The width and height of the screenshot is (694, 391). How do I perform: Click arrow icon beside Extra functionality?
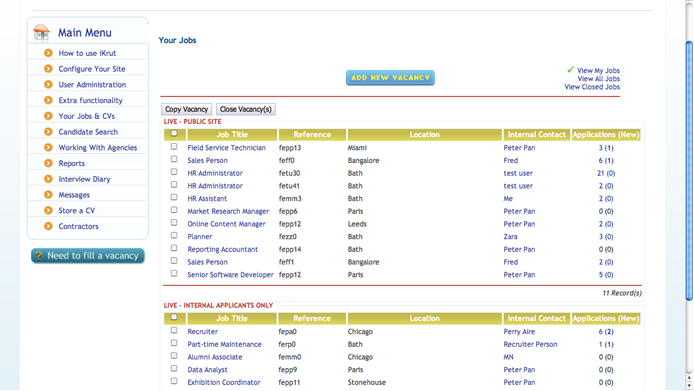(x=48, y=100)
